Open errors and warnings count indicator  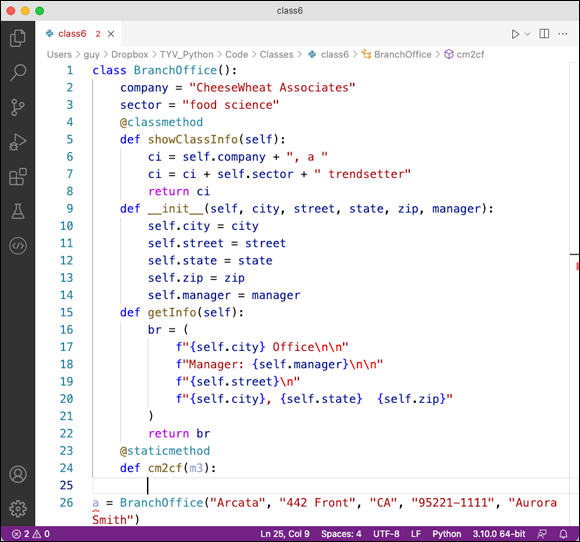click(x=31, y=534)
